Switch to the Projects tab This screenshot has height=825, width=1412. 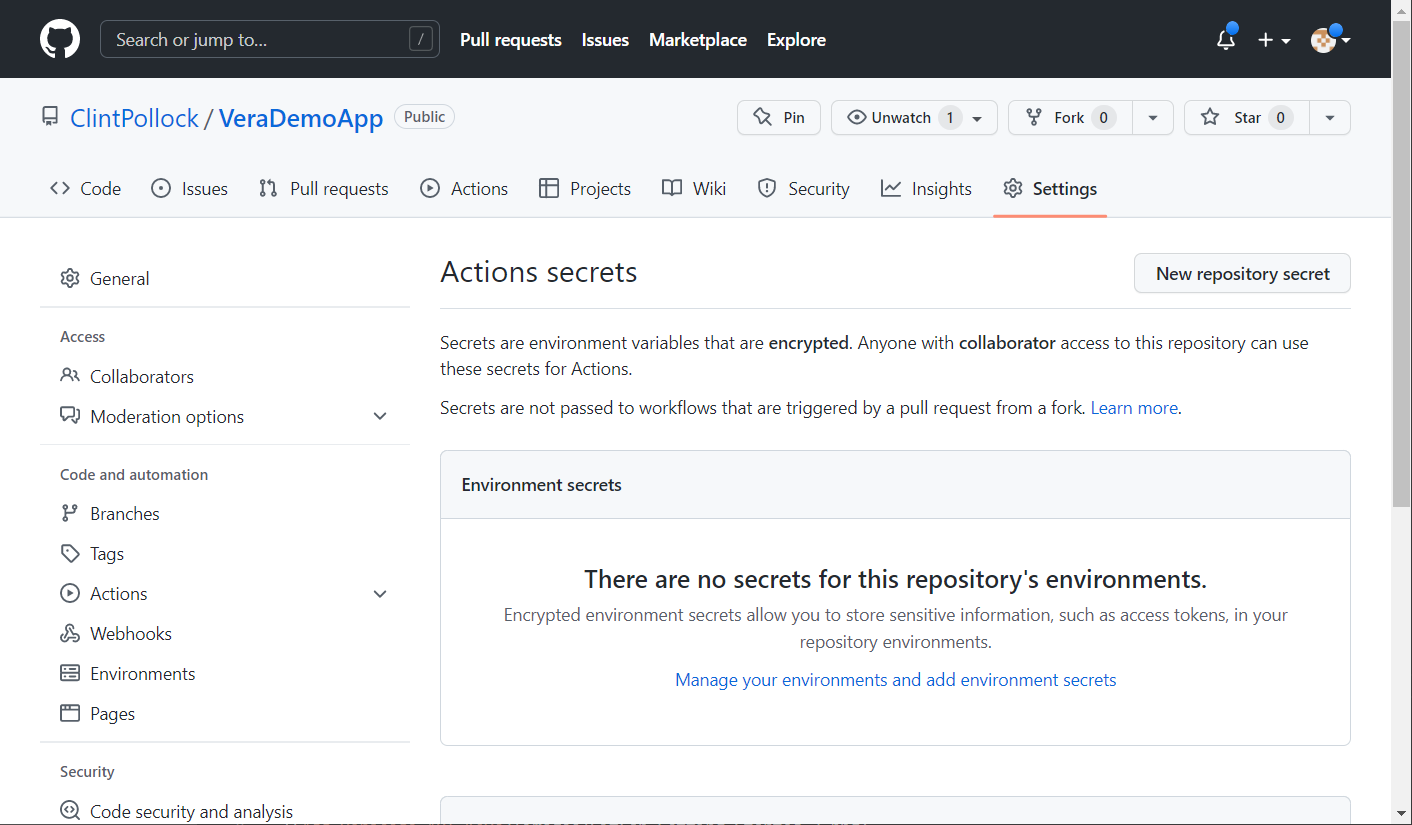point(585,189)
